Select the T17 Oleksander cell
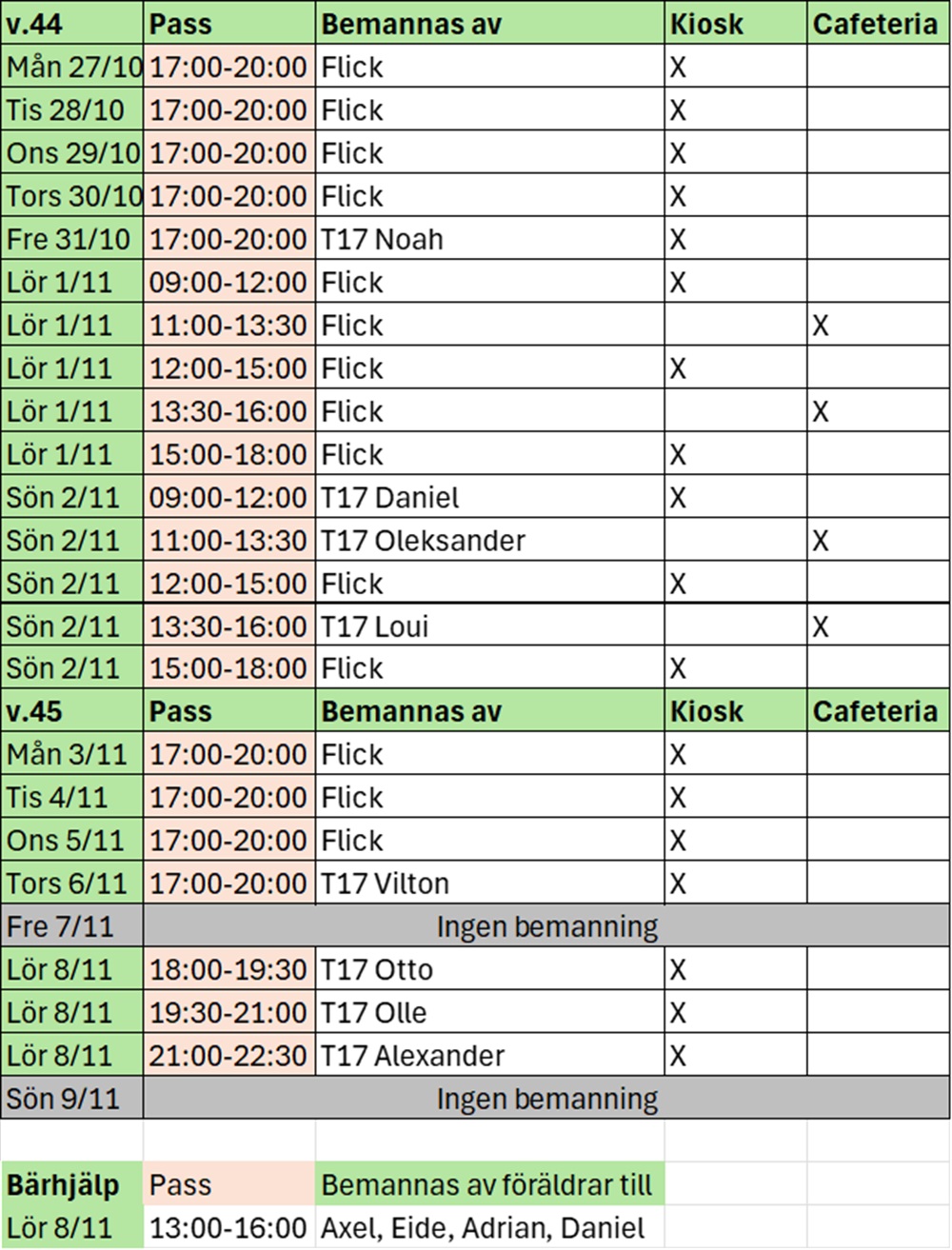952x1250 pixels. [x=489, y=541]
